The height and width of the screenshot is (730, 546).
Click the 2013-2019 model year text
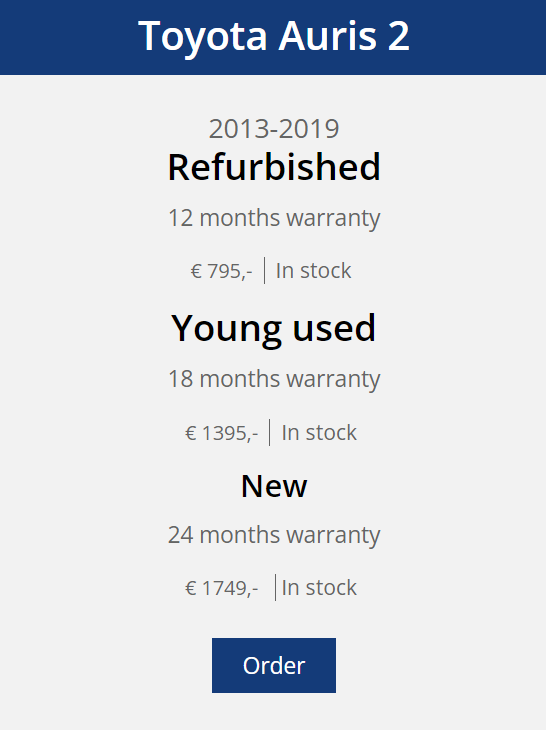pyautogui.click(x=274, y=128)
